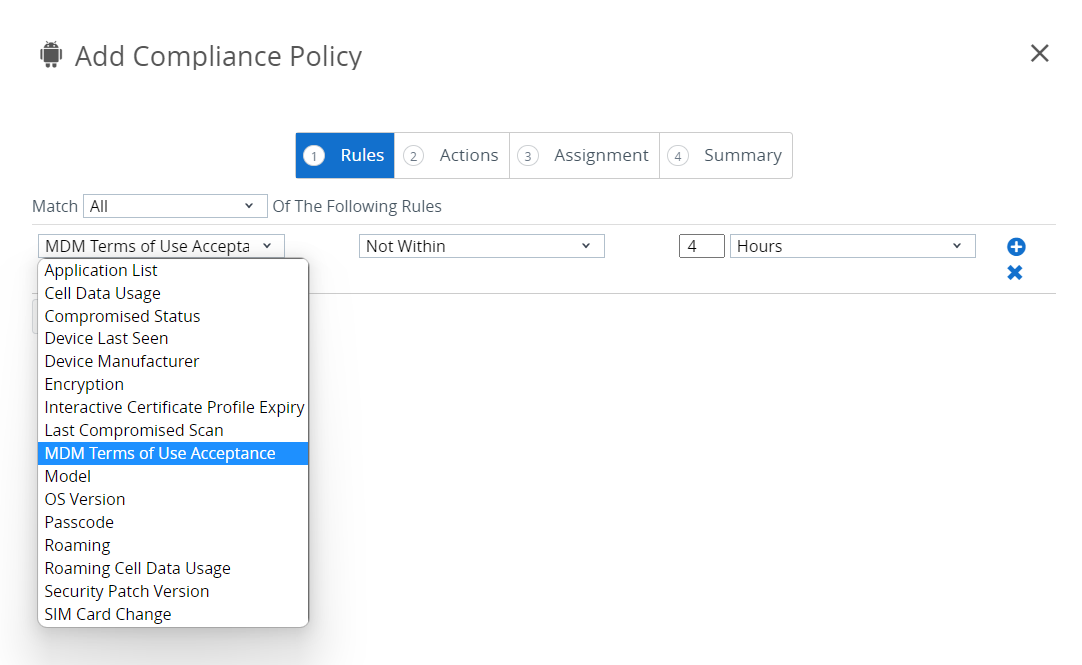
Task: Choose Interactive Certificate Profile Expiry option
Action: click(x=174, y=407)
